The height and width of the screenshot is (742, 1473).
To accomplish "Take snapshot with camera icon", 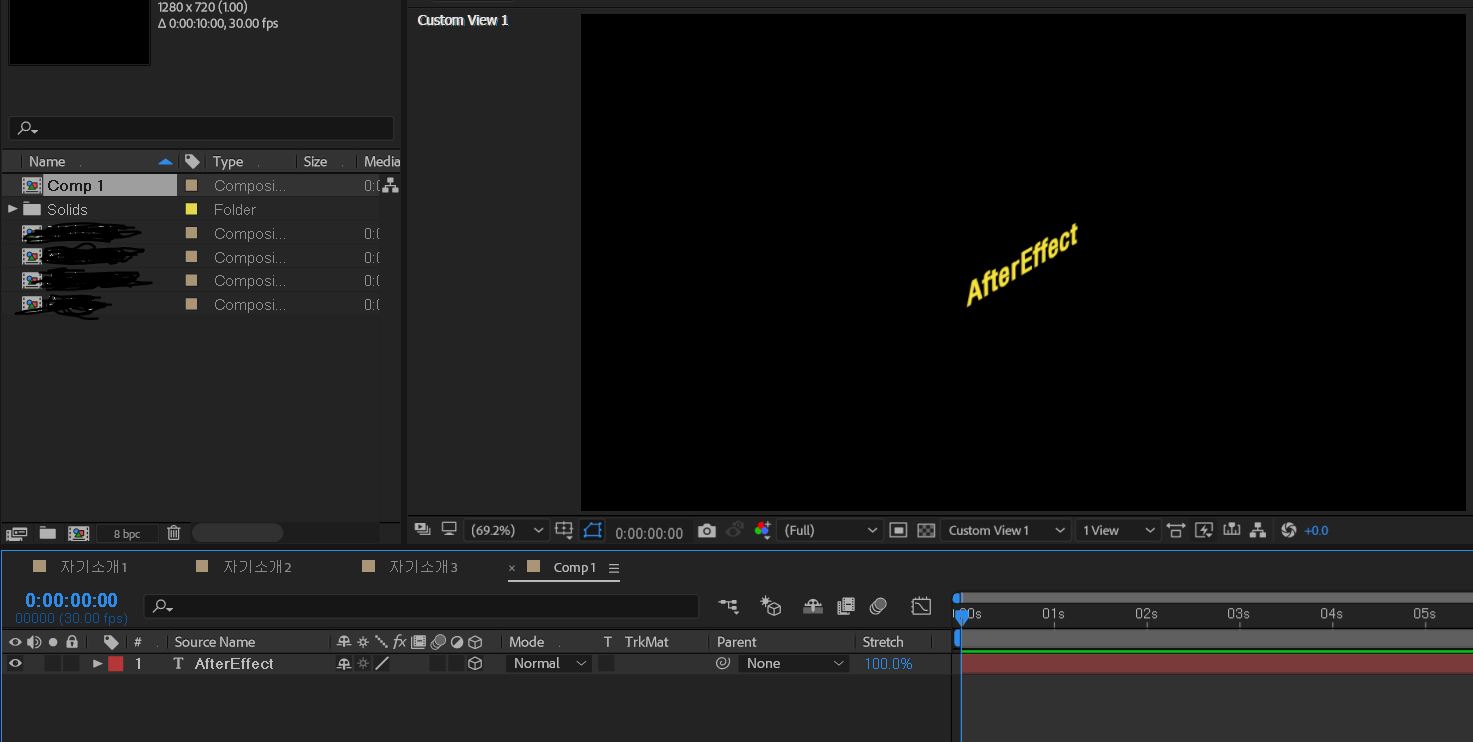I will (707, 530).
